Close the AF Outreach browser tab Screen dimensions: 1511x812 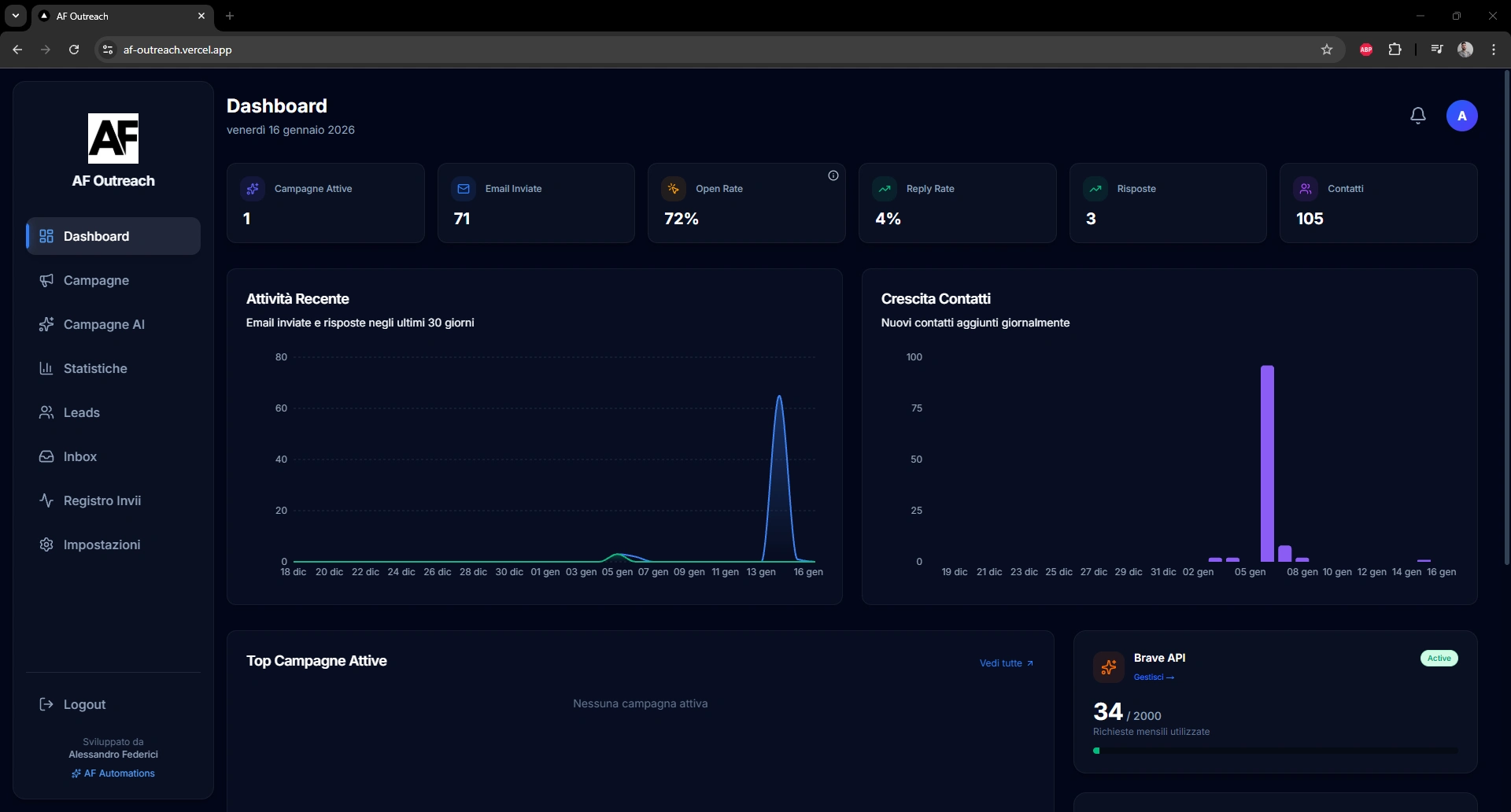201,16
